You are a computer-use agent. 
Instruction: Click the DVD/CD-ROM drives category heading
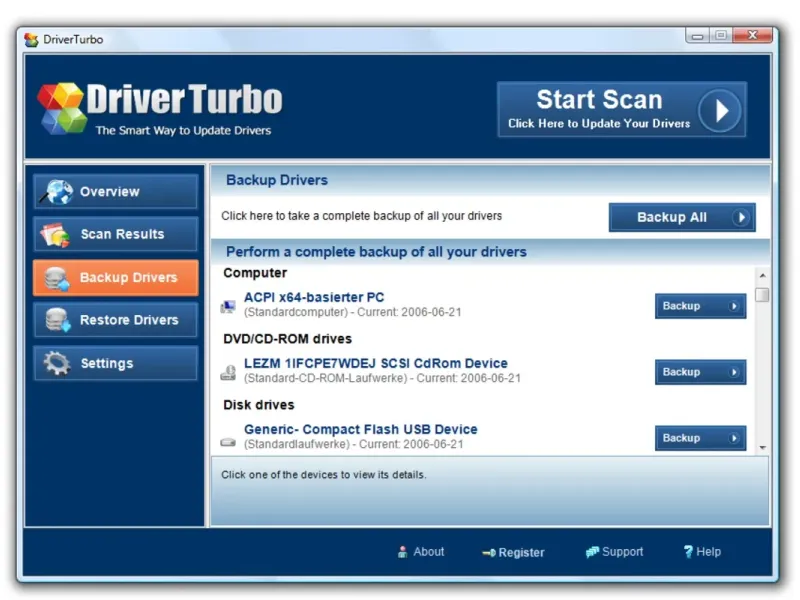(x=287, y=339)
